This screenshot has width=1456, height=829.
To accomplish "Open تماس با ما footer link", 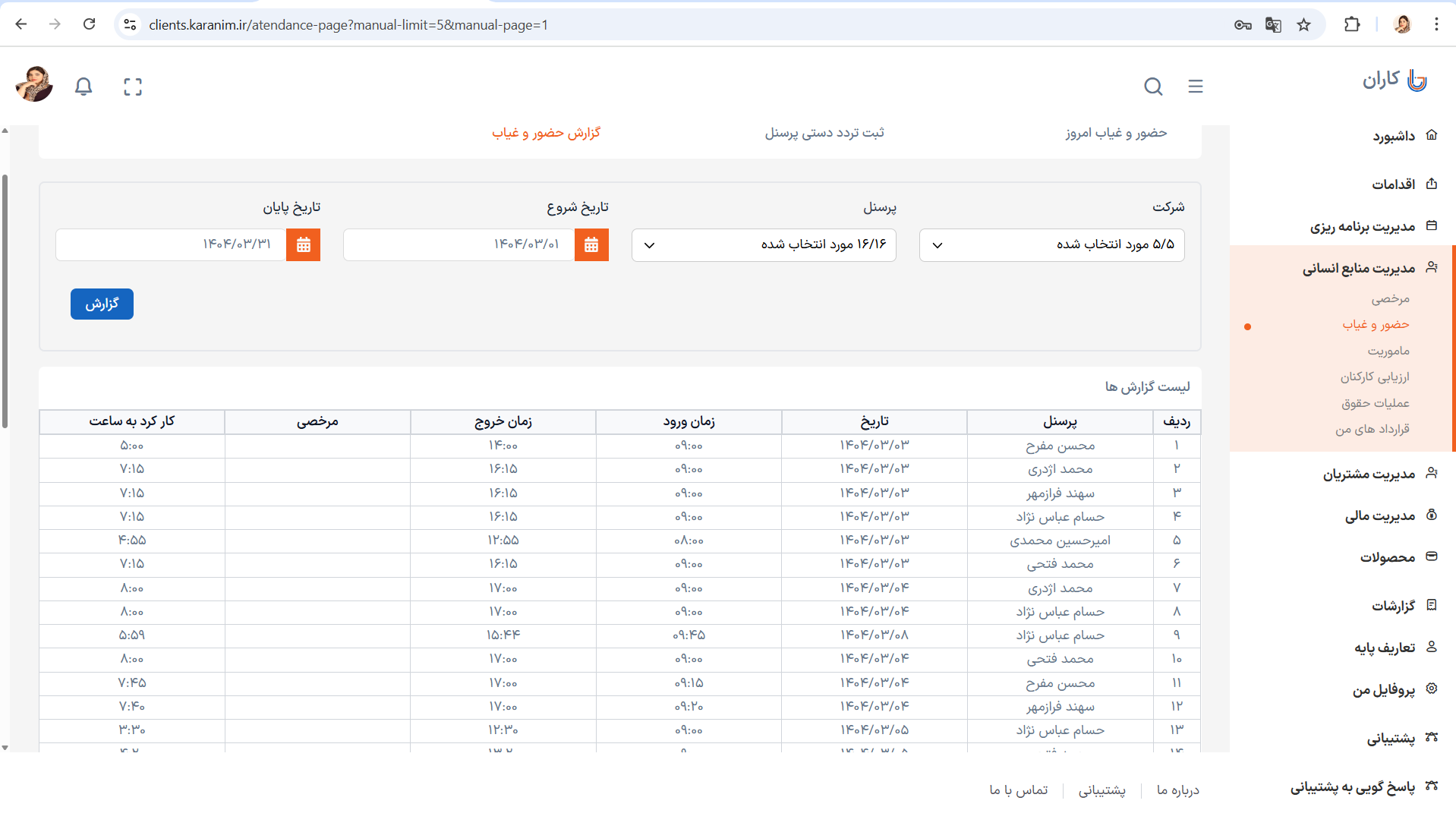I will [x=1018, y=790].
